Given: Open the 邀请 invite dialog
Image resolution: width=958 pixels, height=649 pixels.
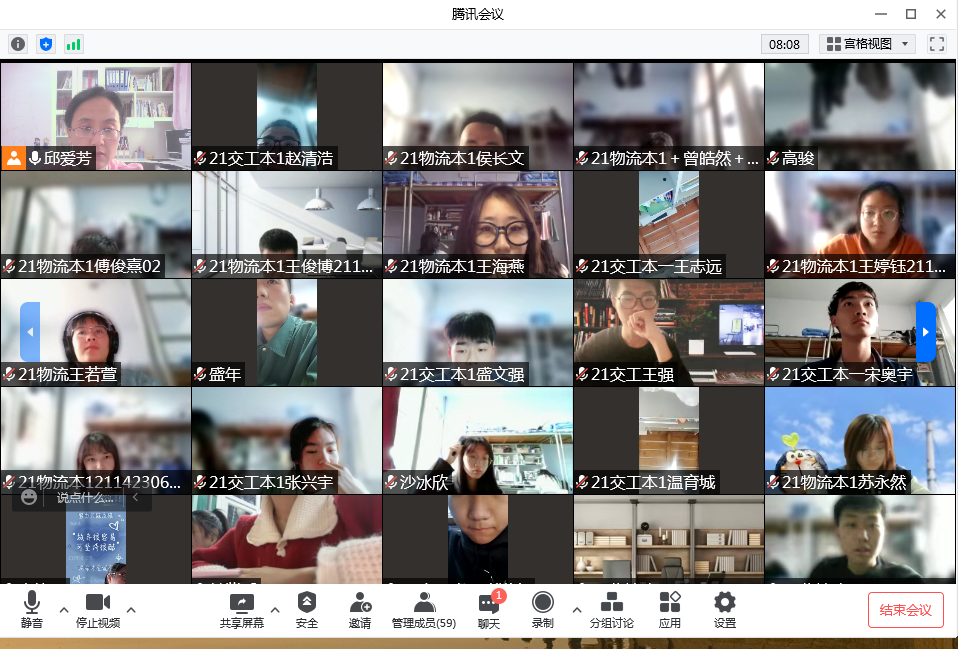Looking at the screenshot, I should [x=360, y=610].
